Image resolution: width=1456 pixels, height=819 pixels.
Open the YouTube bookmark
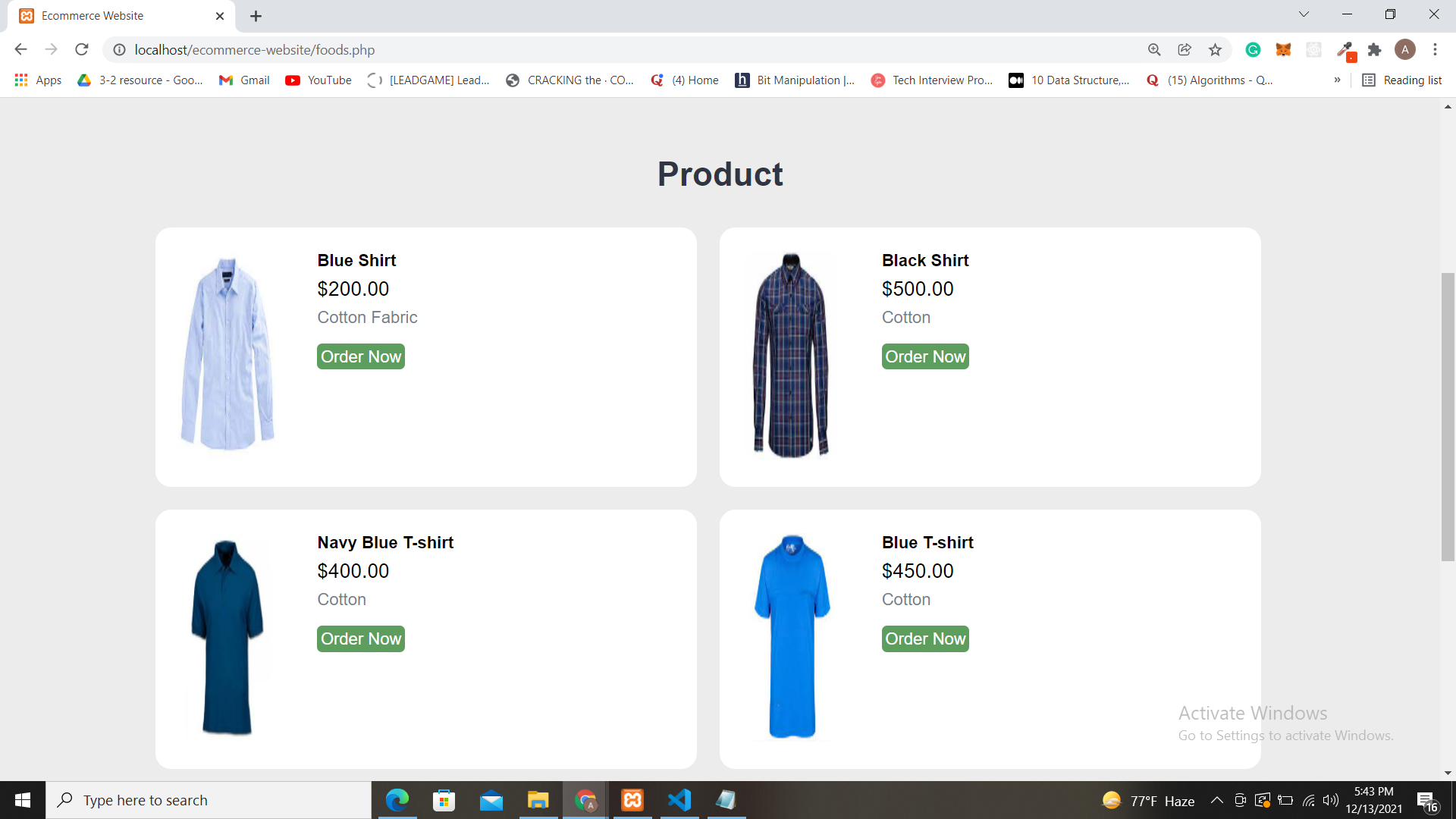pos(318,80)
